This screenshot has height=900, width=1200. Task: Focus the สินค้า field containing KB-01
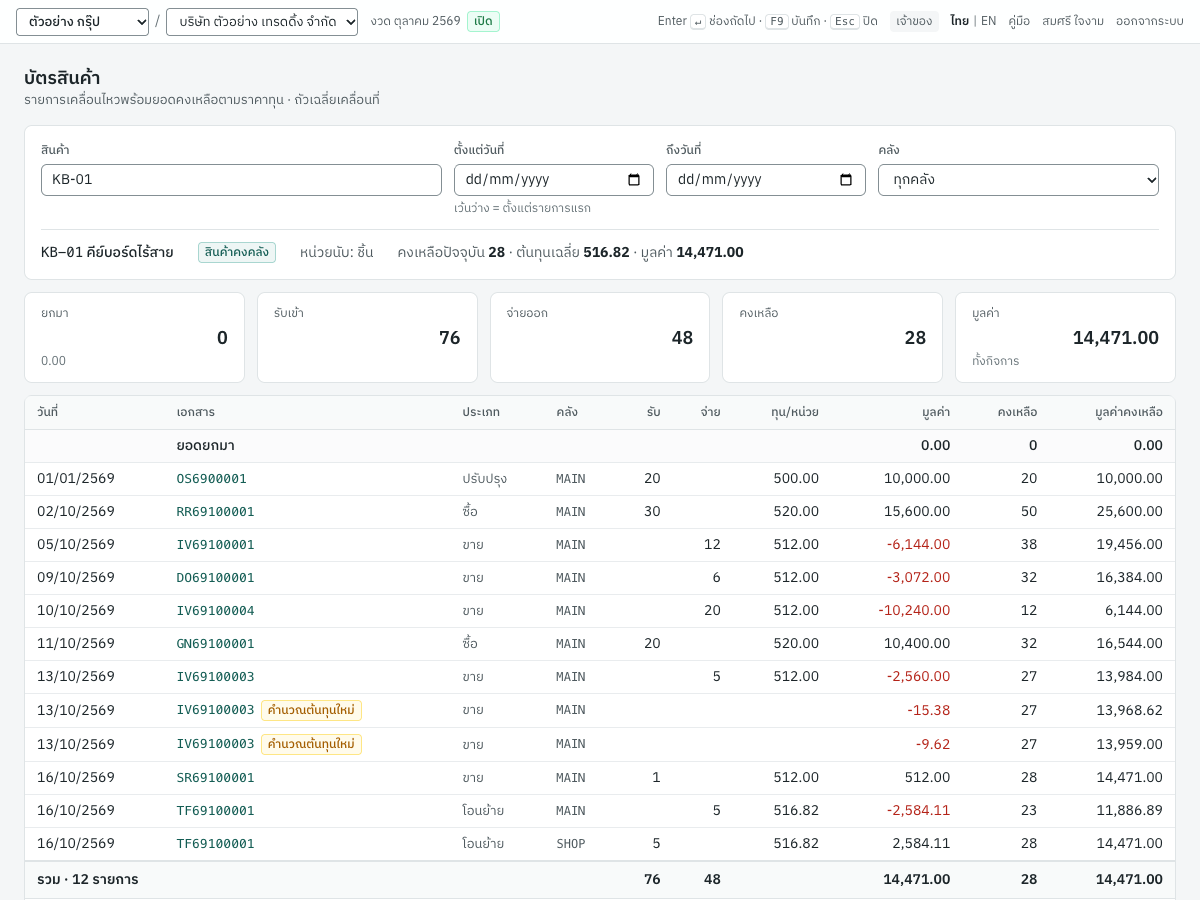coord(241,180)
